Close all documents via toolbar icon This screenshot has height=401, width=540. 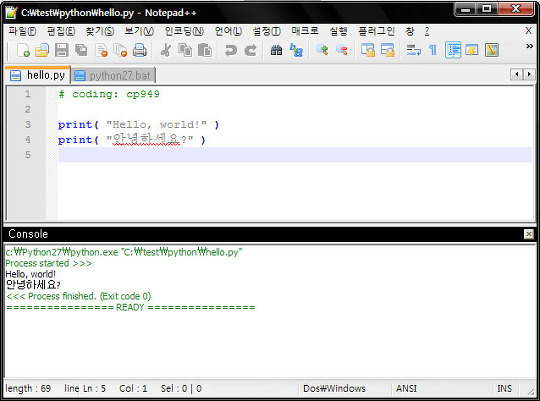pos(121,50)
